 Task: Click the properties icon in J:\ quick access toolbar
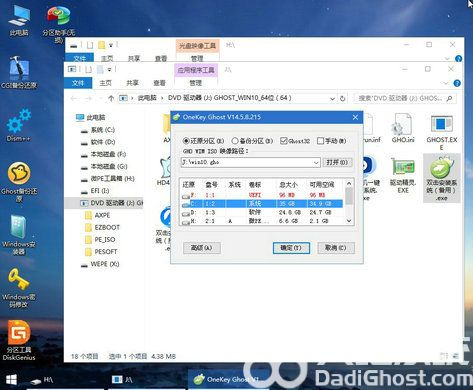pyautogui.click(x=88, y=69)
